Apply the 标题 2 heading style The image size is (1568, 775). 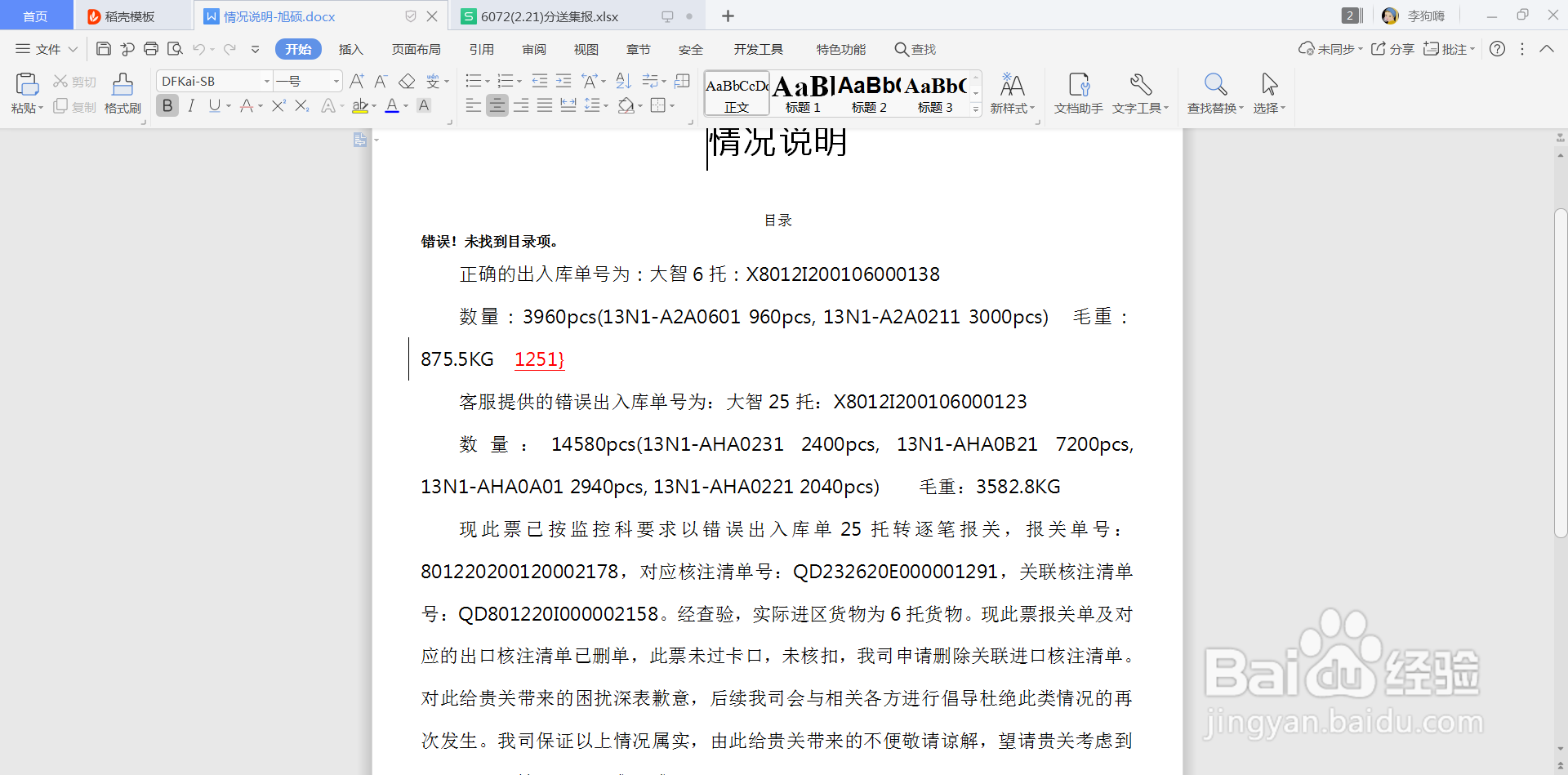(869, 93)
